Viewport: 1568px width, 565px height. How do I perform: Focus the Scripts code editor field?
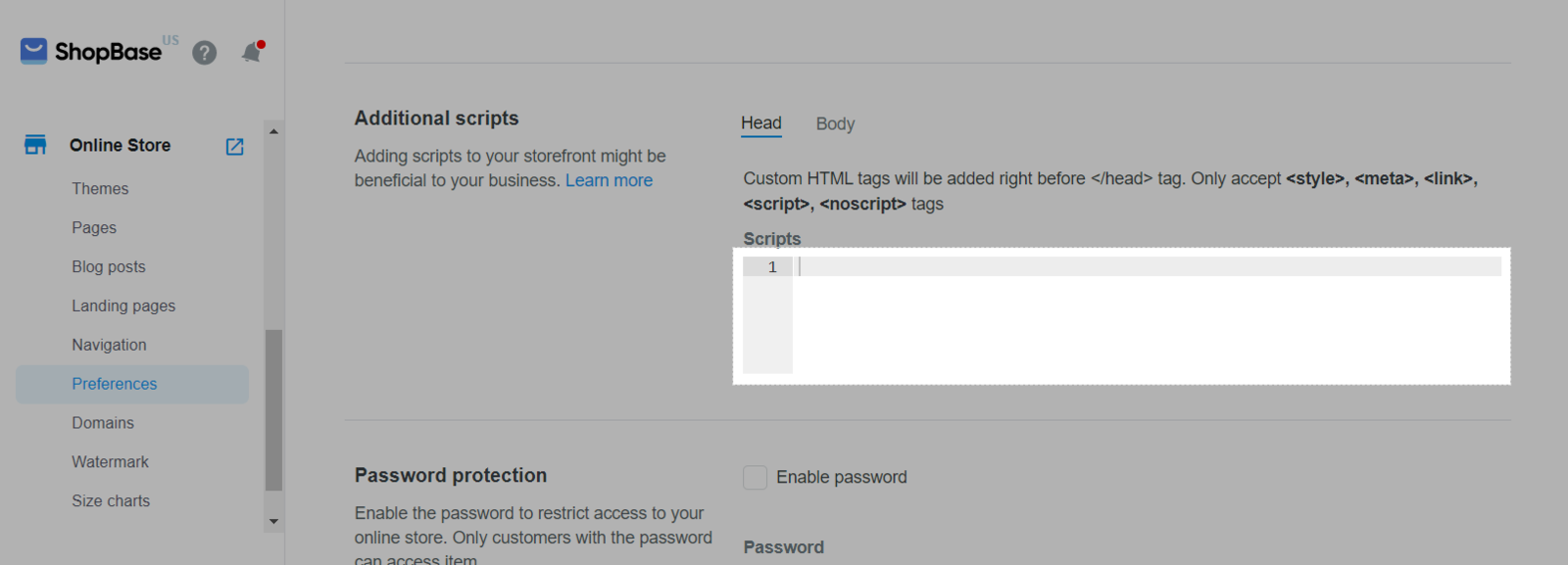tap(1121, 315)
